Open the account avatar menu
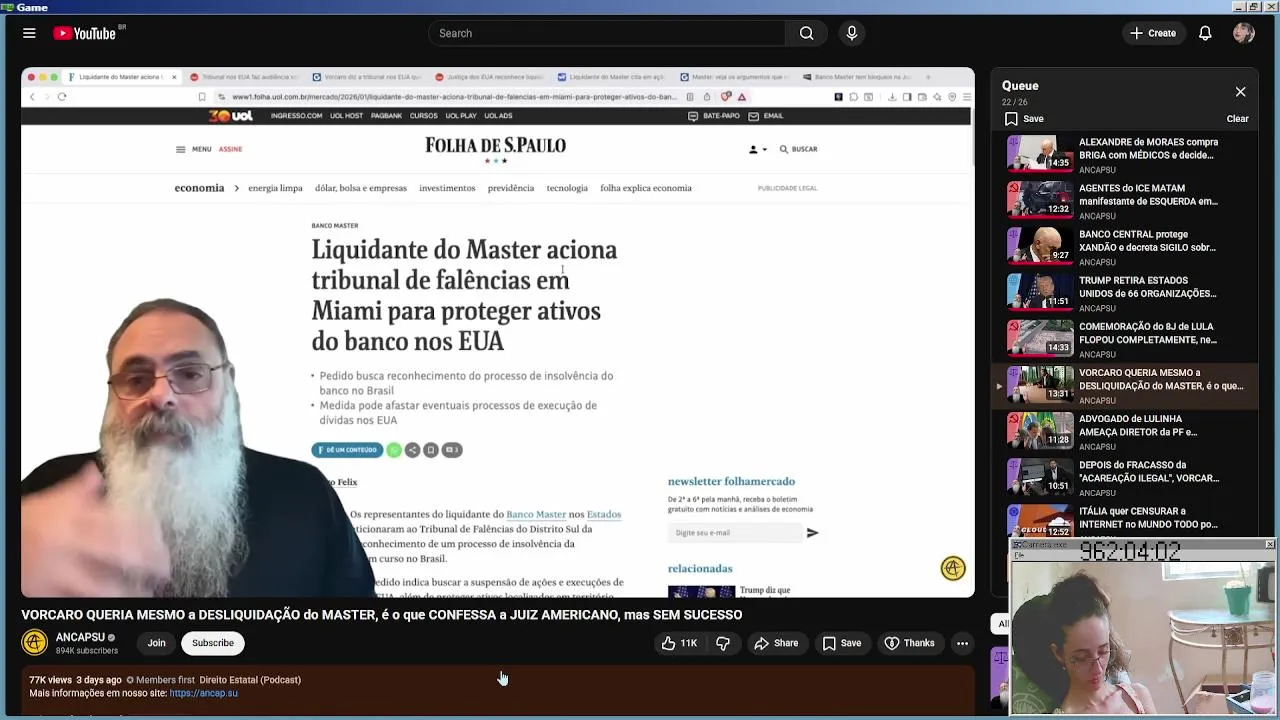This screenshot has height=720, width=1280. click(x=1244, y=33)
